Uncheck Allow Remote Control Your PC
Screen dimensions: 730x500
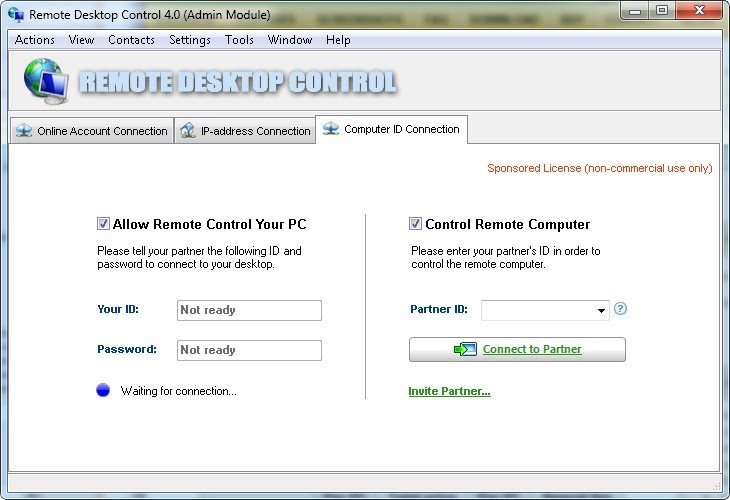[x=103, y=224]
